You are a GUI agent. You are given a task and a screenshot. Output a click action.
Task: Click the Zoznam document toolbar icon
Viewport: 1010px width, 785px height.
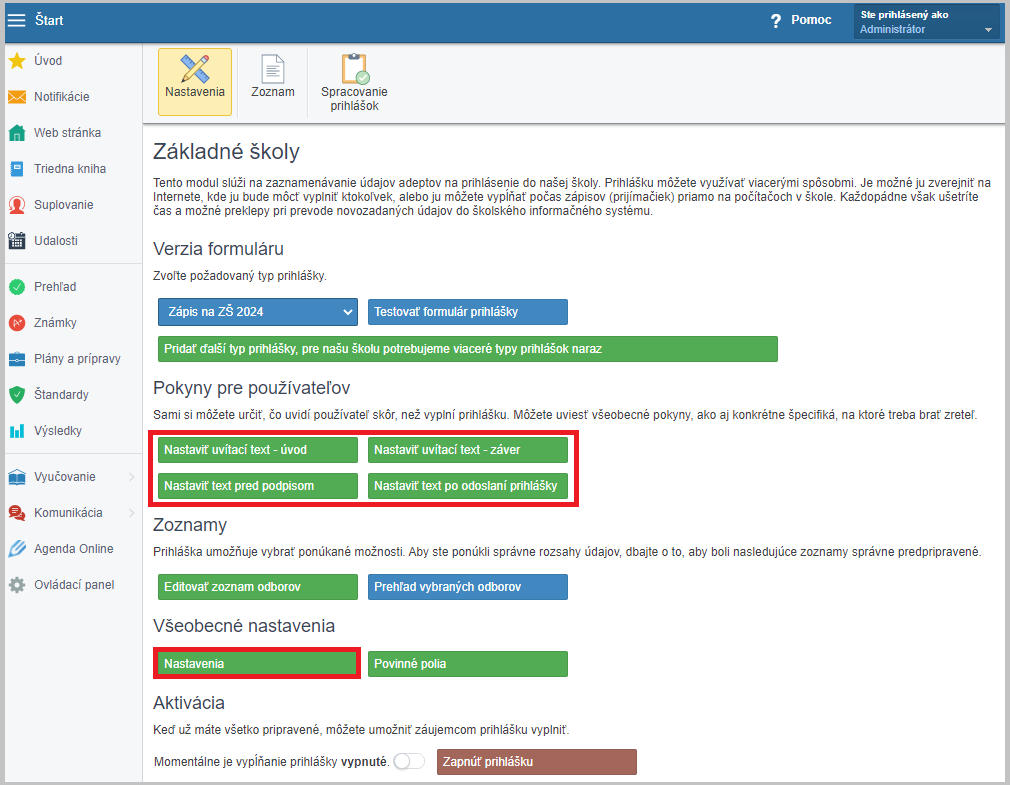tap(272, 68)
